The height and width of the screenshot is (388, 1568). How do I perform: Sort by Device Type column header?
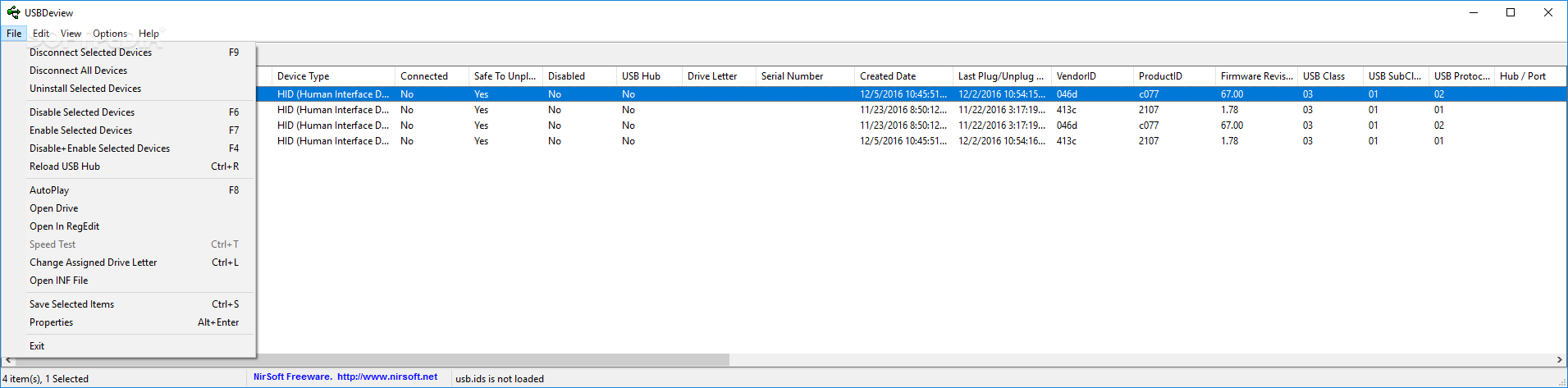(333, 76)
